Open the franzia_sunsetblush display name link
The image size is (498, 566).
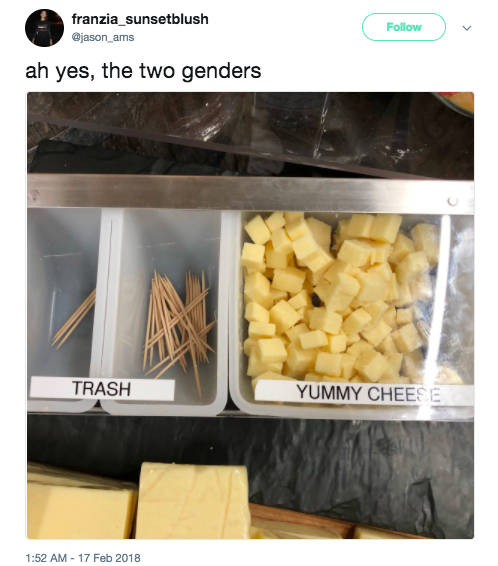[140, 19]
